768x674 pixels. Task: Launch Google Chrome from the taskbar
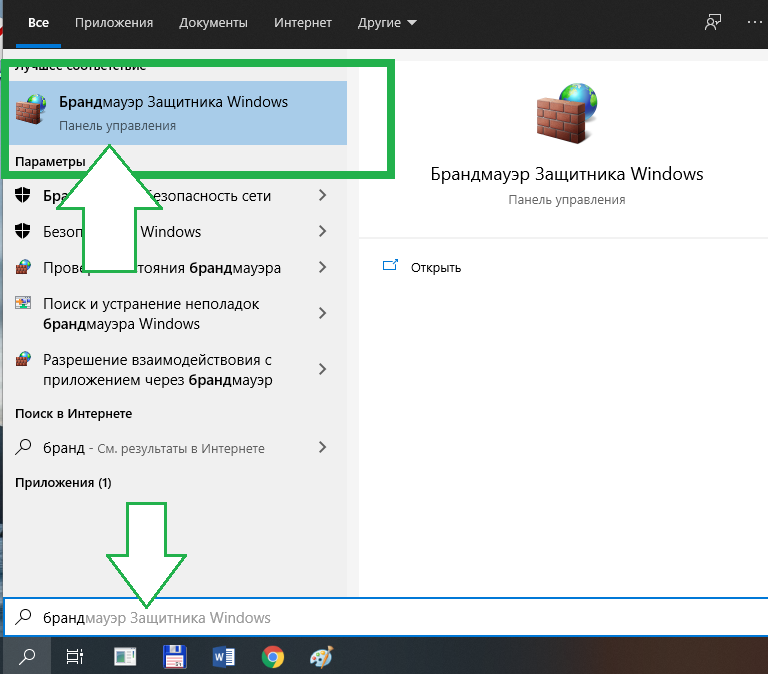pyautogui.click(x=272, y=656)
